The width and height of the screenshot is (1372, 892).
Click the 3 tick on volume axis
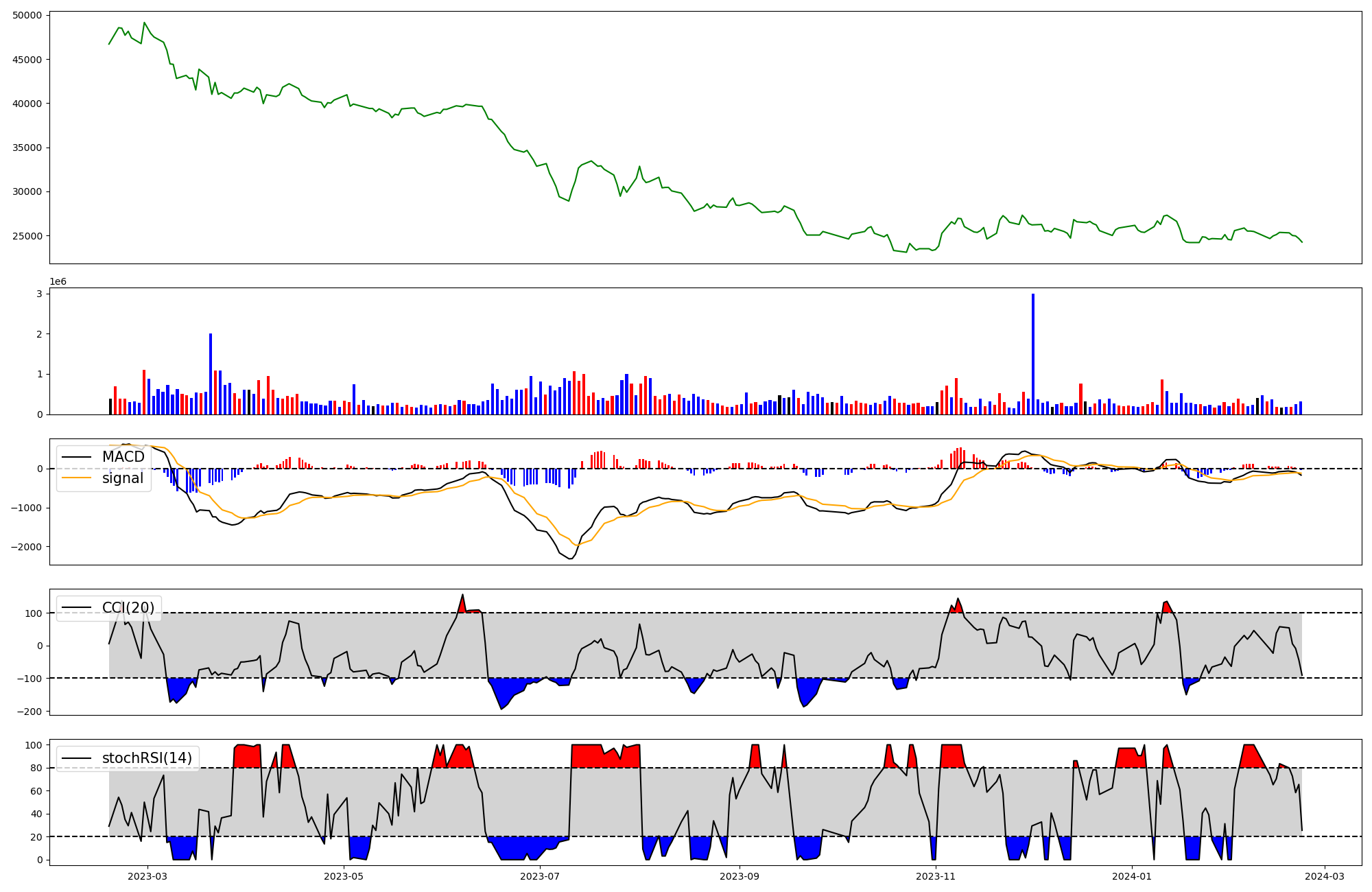pos(40,294)
